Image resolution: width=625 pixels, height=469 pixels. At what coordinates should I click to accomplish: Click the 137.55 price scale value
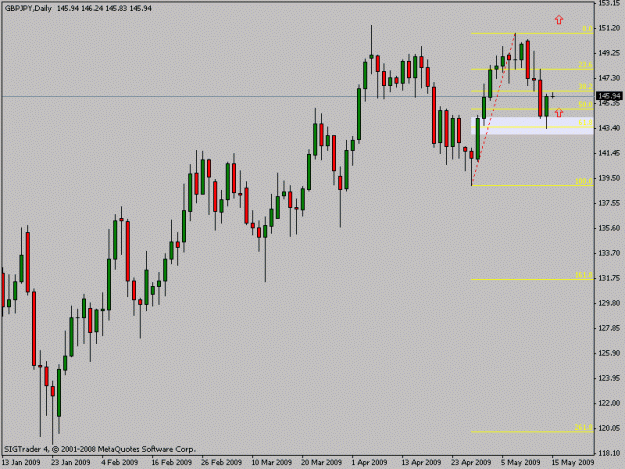[609, 203]
